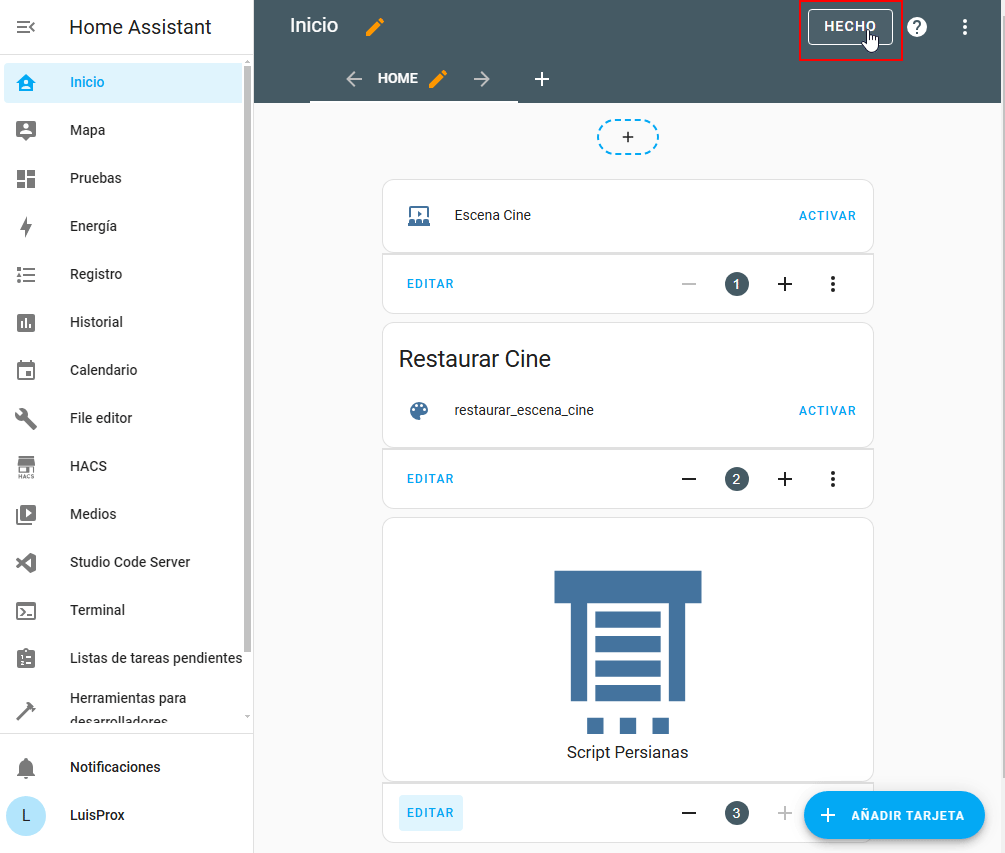This screenshot has height=853, width=1005.
Task: Move Restaurar Cine card up with minus
Action: (x=689, y=479)
